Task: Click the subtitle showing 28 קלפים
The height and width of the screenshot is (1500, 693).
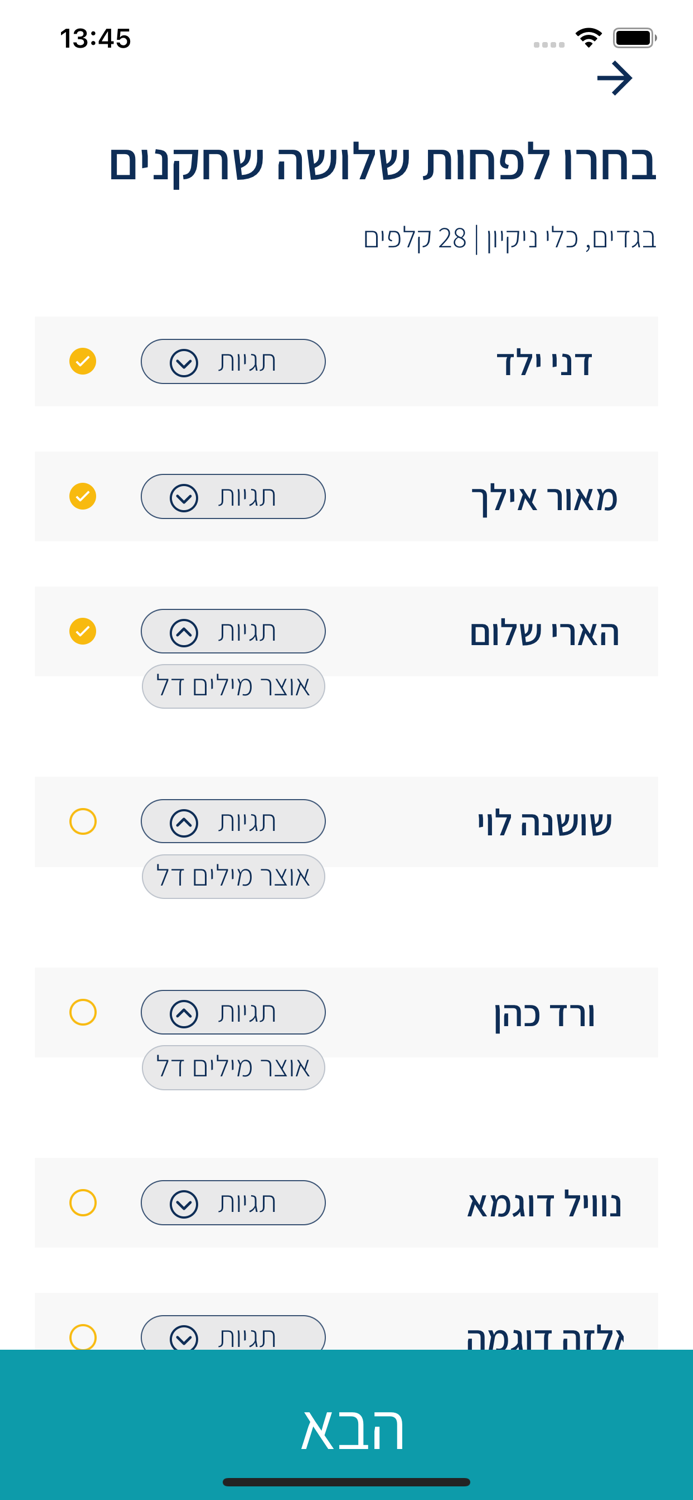Action: pyautogui.click(x=510, y=237)
